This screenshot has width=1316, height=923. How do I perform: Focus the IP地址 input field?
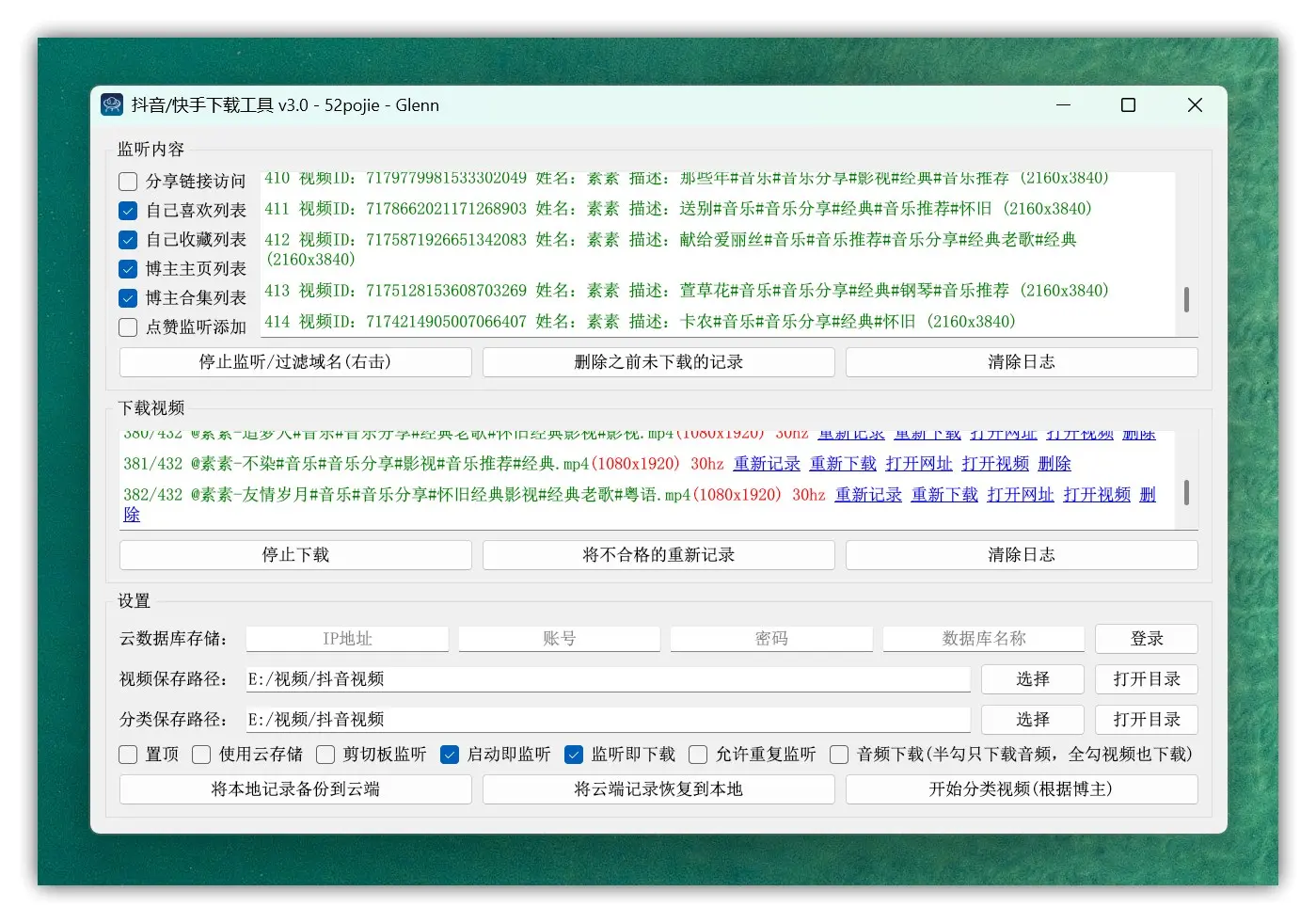(x=347, y=639)
